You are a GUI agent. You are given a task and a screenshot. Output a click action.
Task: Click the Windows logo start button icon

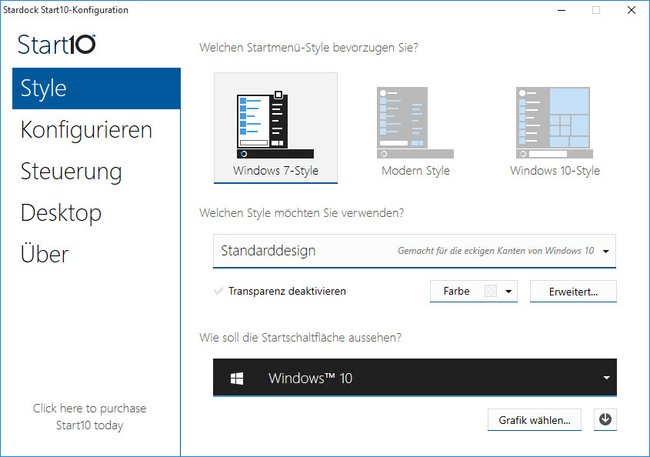click(x=237, y=378)
